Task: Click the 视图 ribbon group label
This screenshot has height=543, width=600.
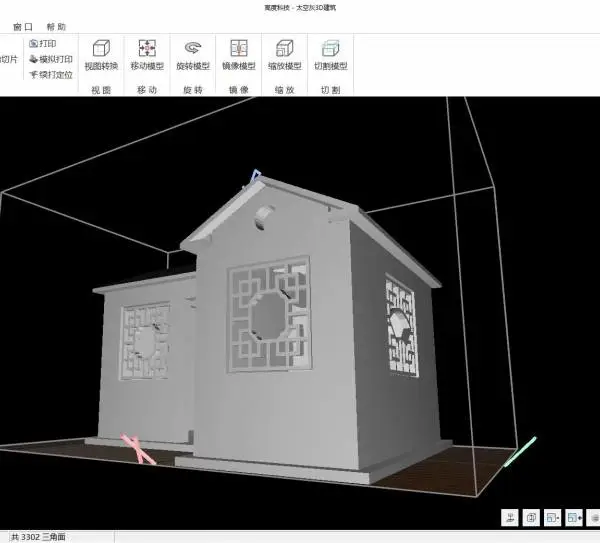Action: [101, 90]
